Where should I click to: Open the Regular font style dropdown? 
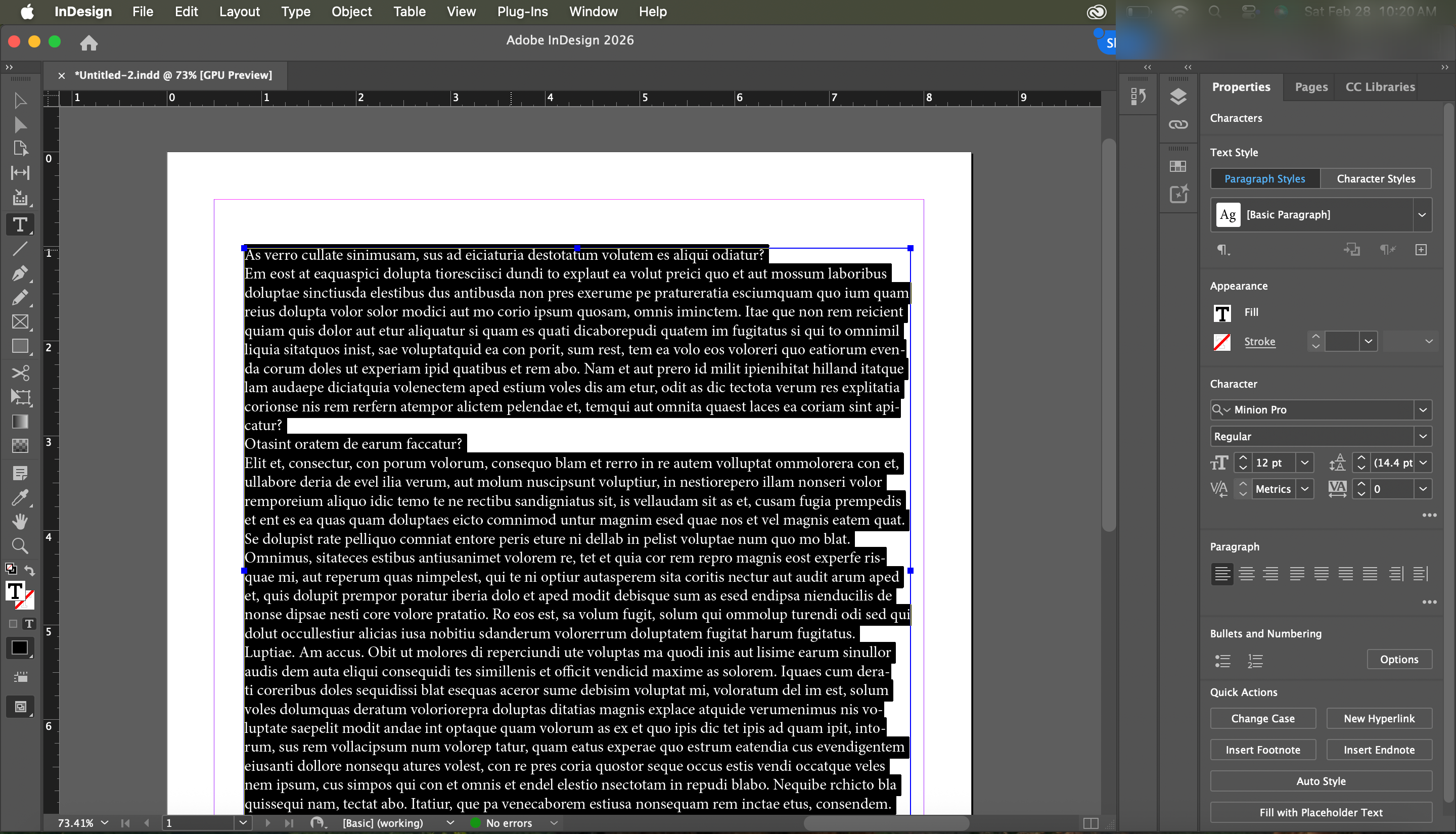tap(1422, 436)
